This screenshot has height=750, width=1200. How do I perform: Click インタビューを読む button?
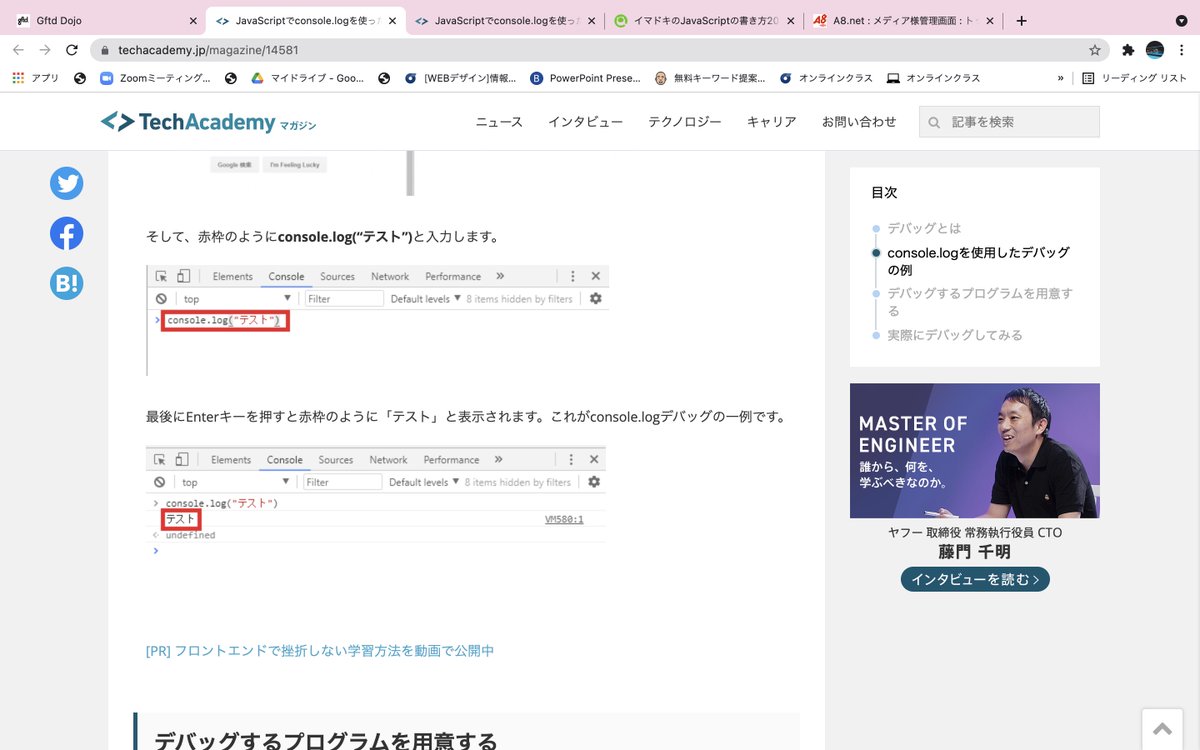pyautogui.click(x=975, y=579)
